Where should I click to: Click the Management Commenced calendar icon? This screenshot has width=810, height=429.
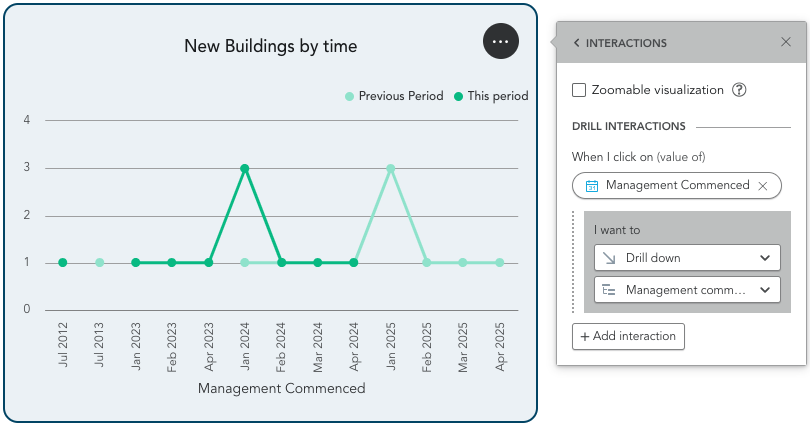point(591,186)
